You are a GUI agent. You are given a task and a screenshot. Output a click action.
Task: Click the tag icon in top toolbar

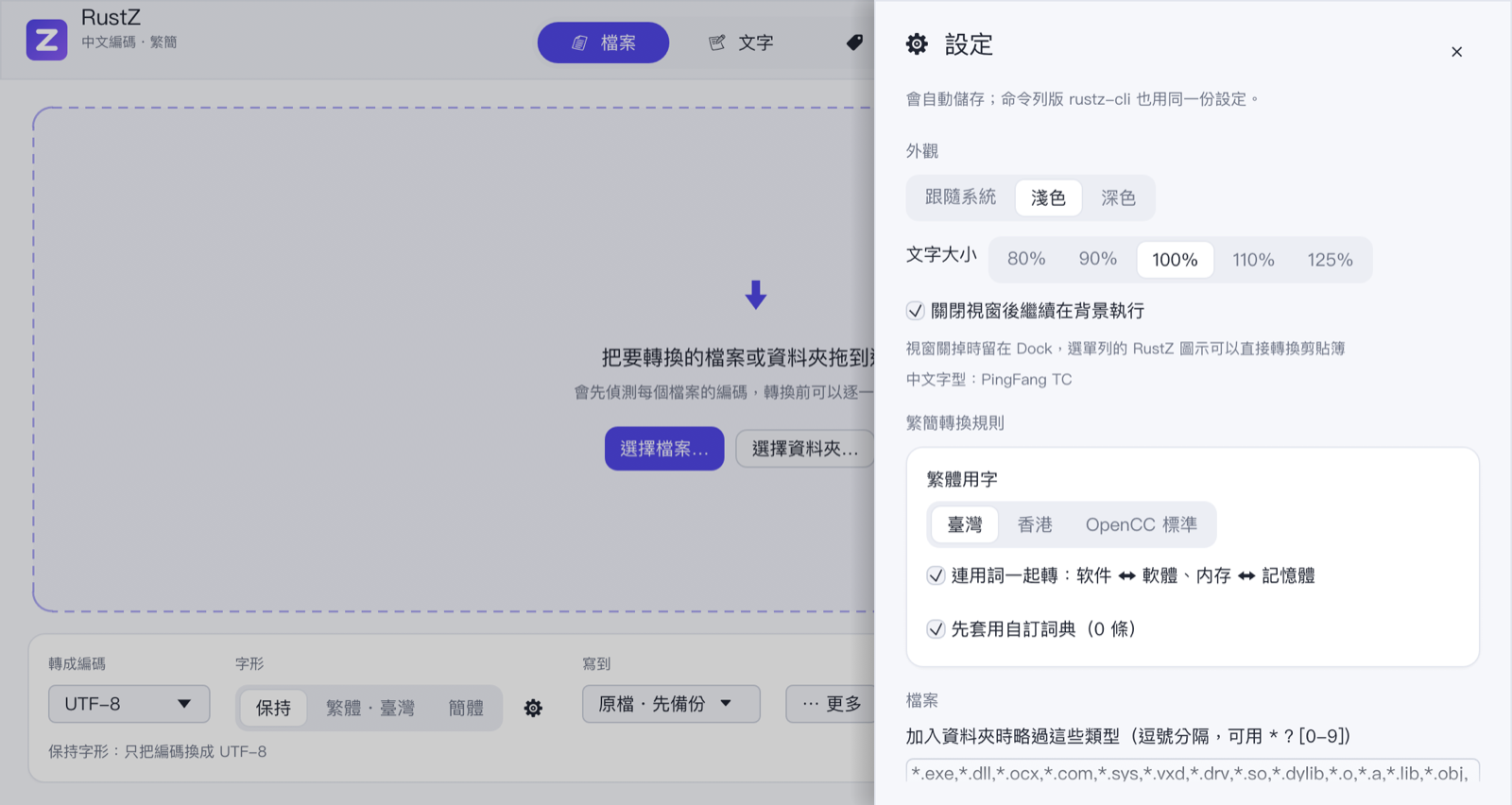pyautogui.click(x=854, y=43)
